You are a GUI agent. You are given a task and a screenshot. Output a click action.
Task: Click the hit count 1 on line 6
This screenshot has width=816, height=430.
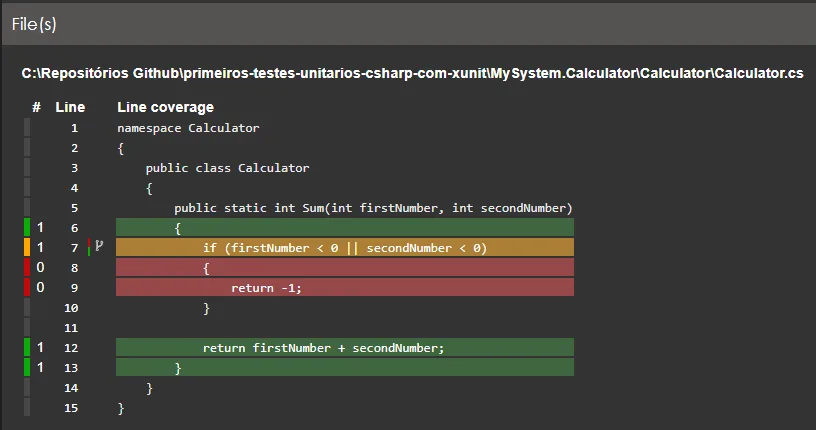click(x=40, y=227)
